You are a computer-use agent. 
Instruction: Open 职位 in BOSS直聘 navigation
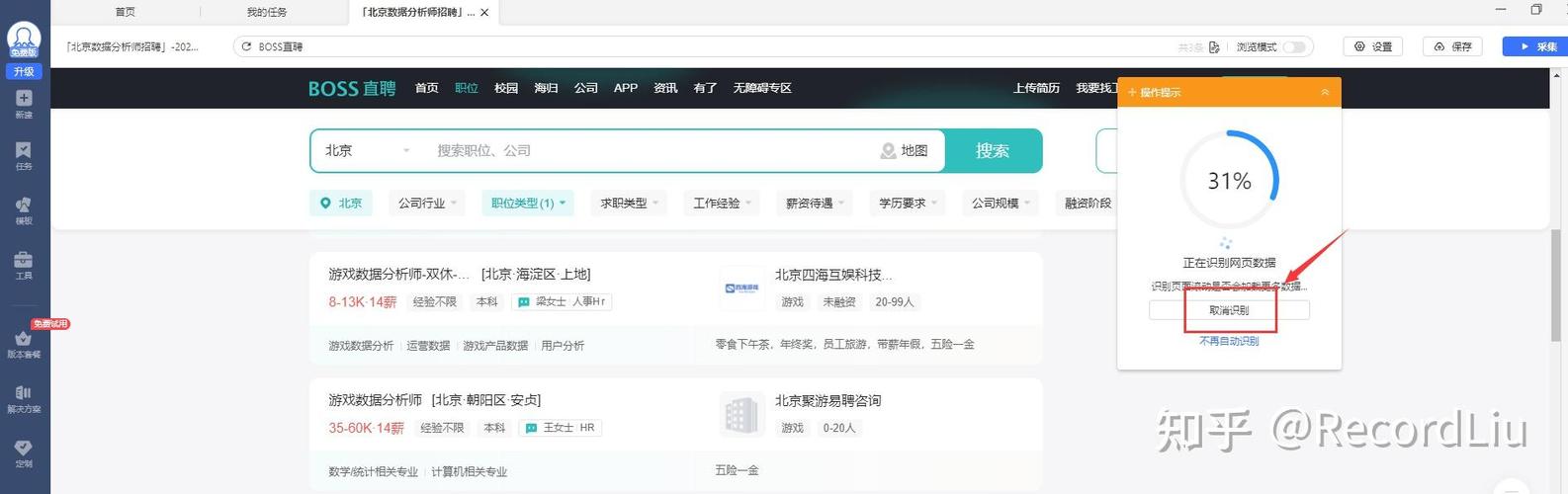(467, 88)
